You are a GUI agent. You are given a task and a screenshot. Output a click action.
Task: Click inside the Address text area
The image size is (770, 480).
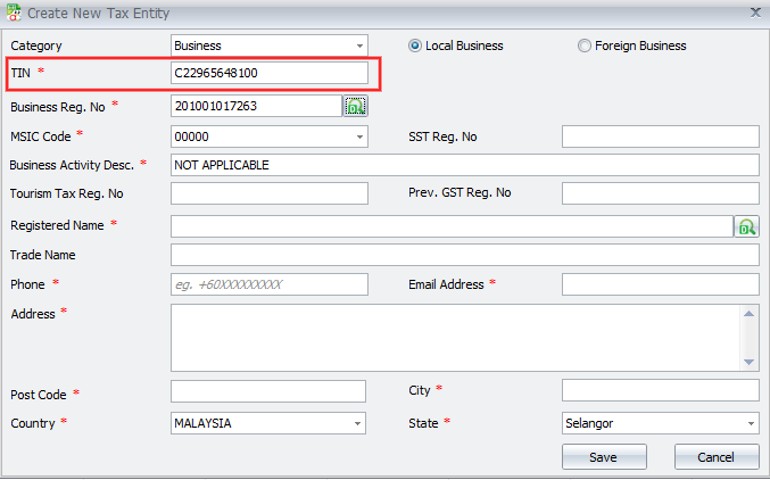tap(455, 337)
